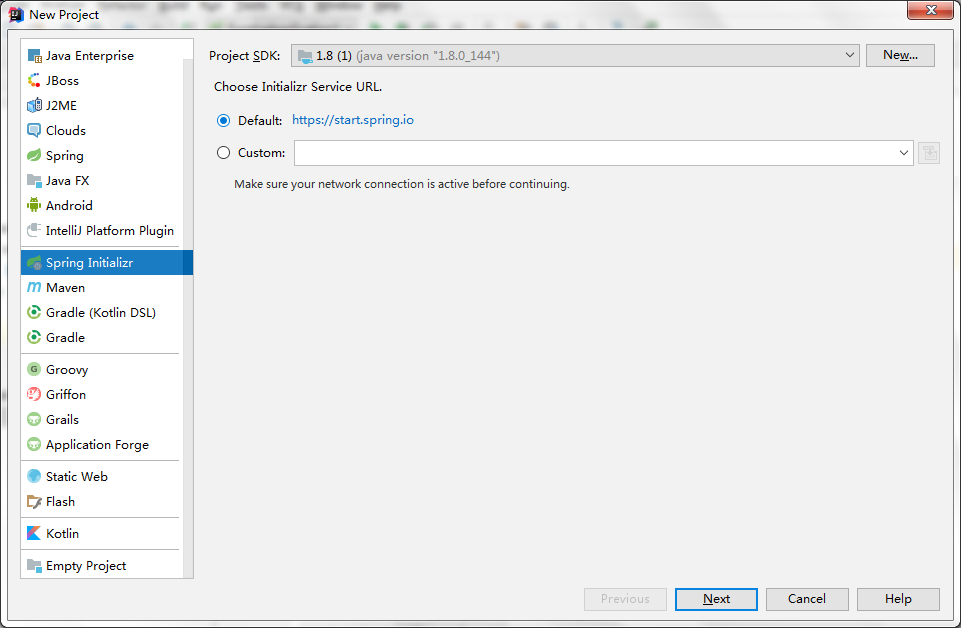Select Android in the project list
The height and width of the screenshot is (628, 961).
[x=102, y=205]
